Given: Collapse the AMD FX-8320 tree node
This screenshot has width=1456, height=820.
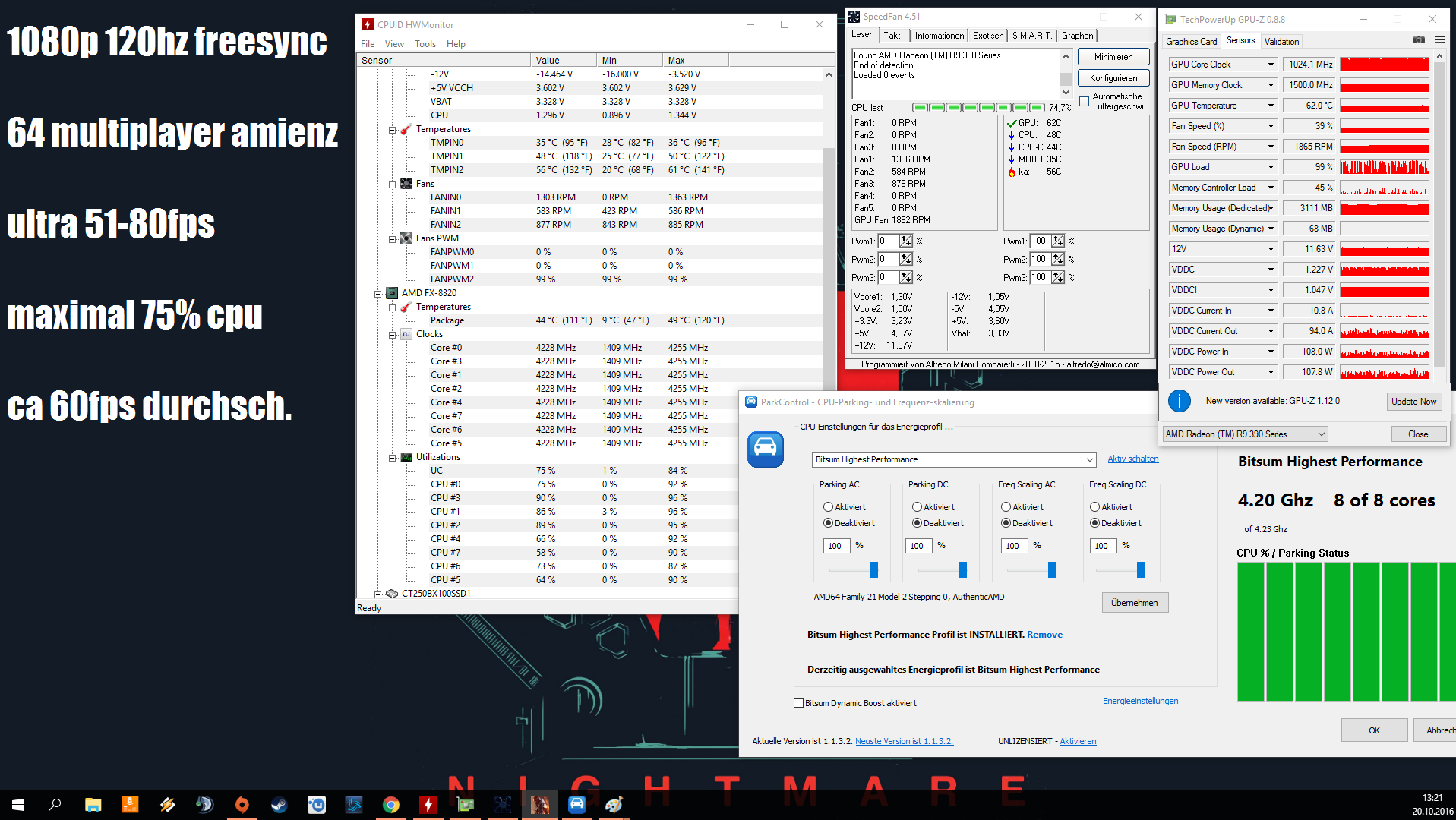Looking at the screenshot, I should pyautogui.click(x=377, y=293).
